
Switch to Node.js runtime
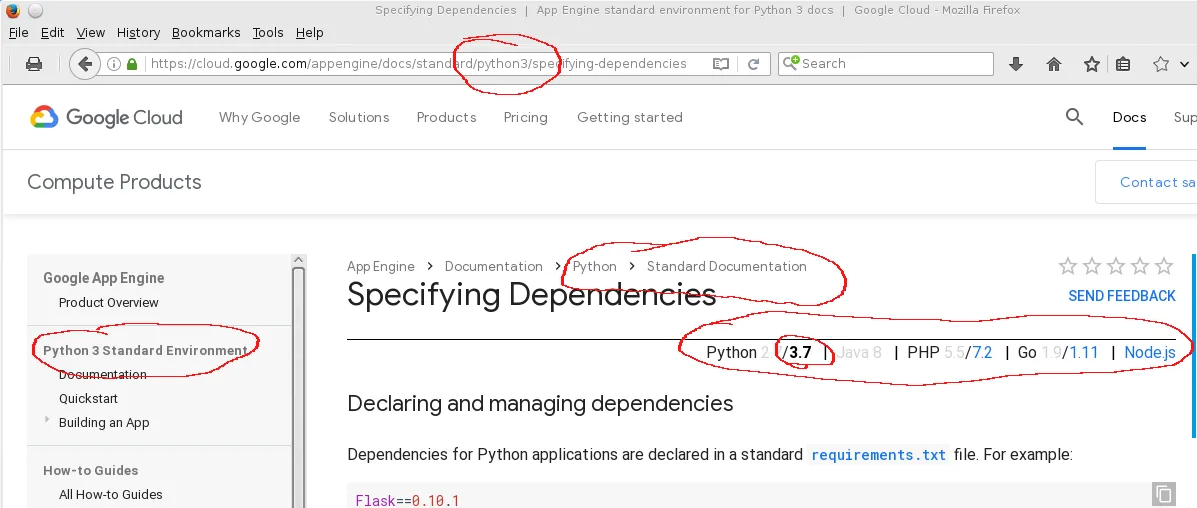pyautogui.click(x=1150, y=352)
